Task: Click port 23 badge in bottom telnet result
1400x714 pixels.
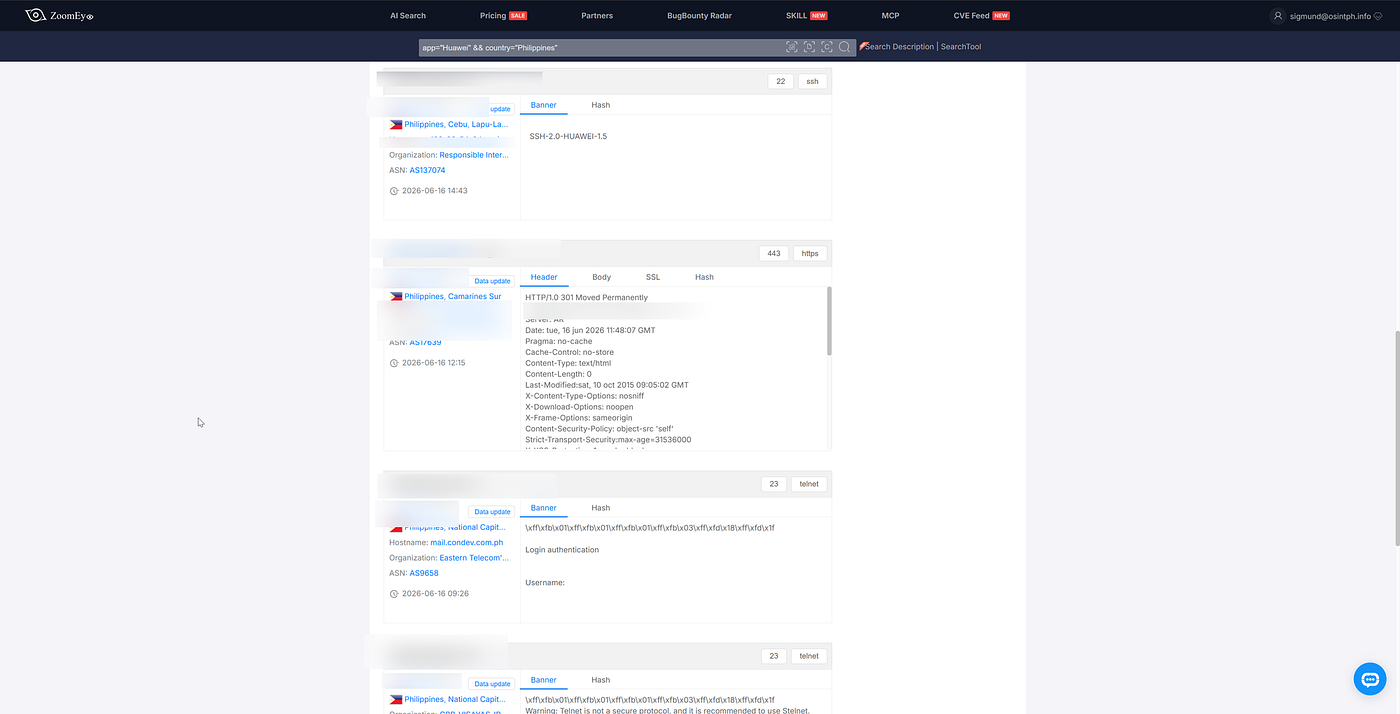Action: (774, 657)
